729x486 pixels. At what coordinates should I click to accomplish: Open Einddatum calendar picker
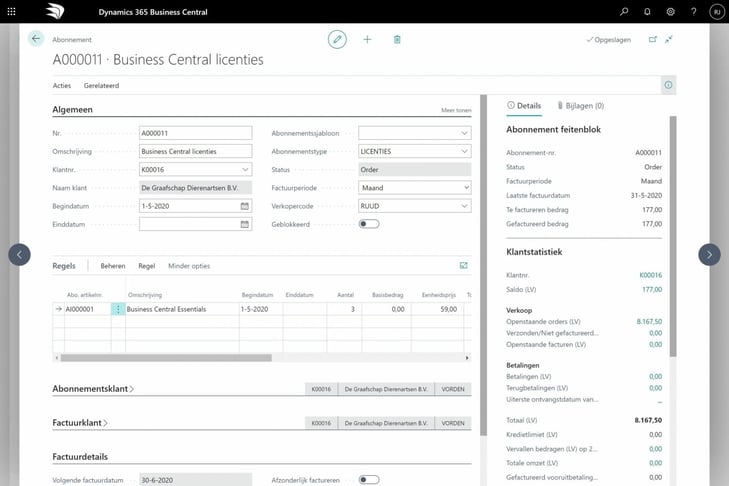click(245, 224)
